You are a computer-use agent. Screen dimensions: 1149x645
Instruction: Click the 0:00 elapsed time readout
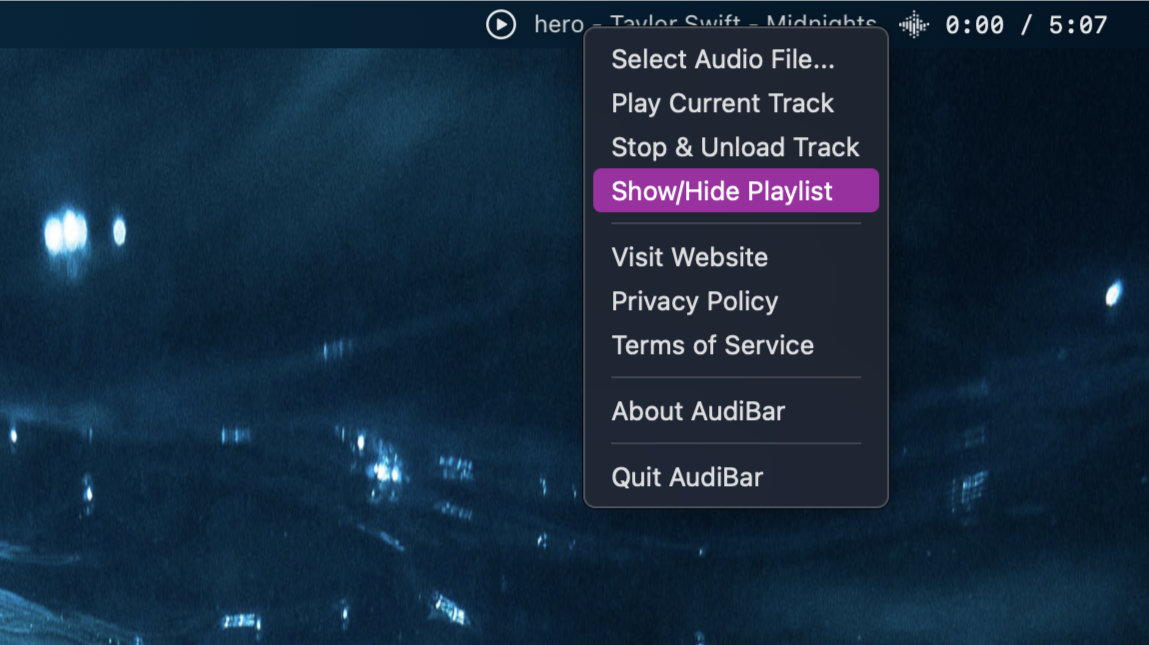[974, 24]
